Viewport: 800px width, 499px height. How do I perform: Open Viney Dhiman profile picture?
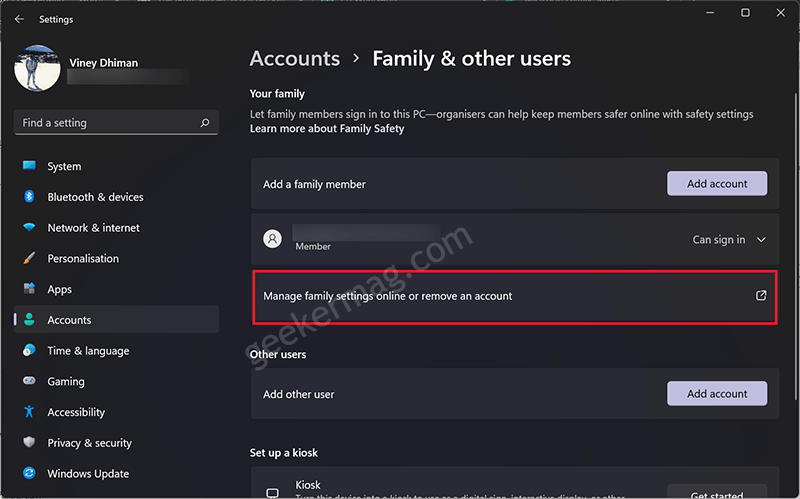click(x=37, y=68)
